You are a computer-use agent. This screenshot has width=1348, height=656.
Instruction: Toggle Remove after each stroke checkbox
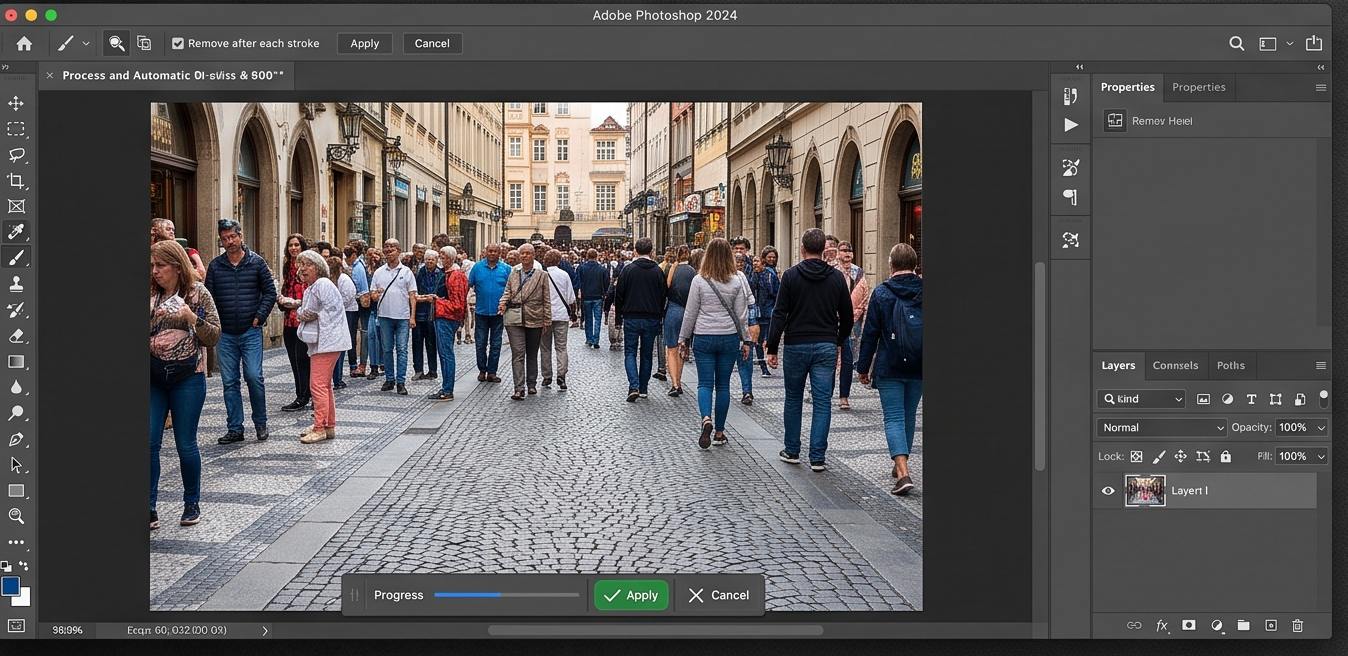pos(178,43)
